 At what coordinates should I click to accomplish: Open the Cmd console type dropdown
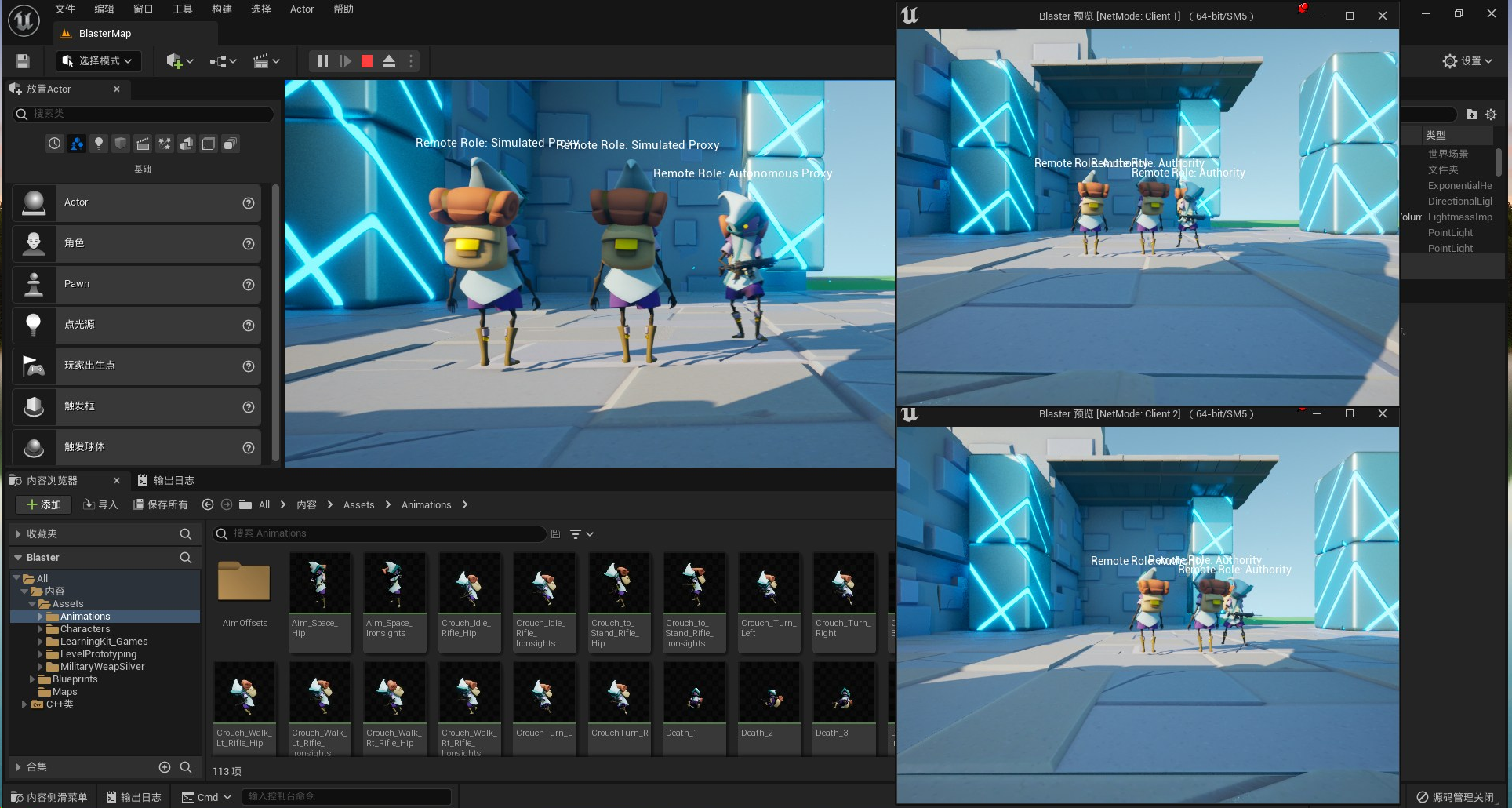pos(207,797)
